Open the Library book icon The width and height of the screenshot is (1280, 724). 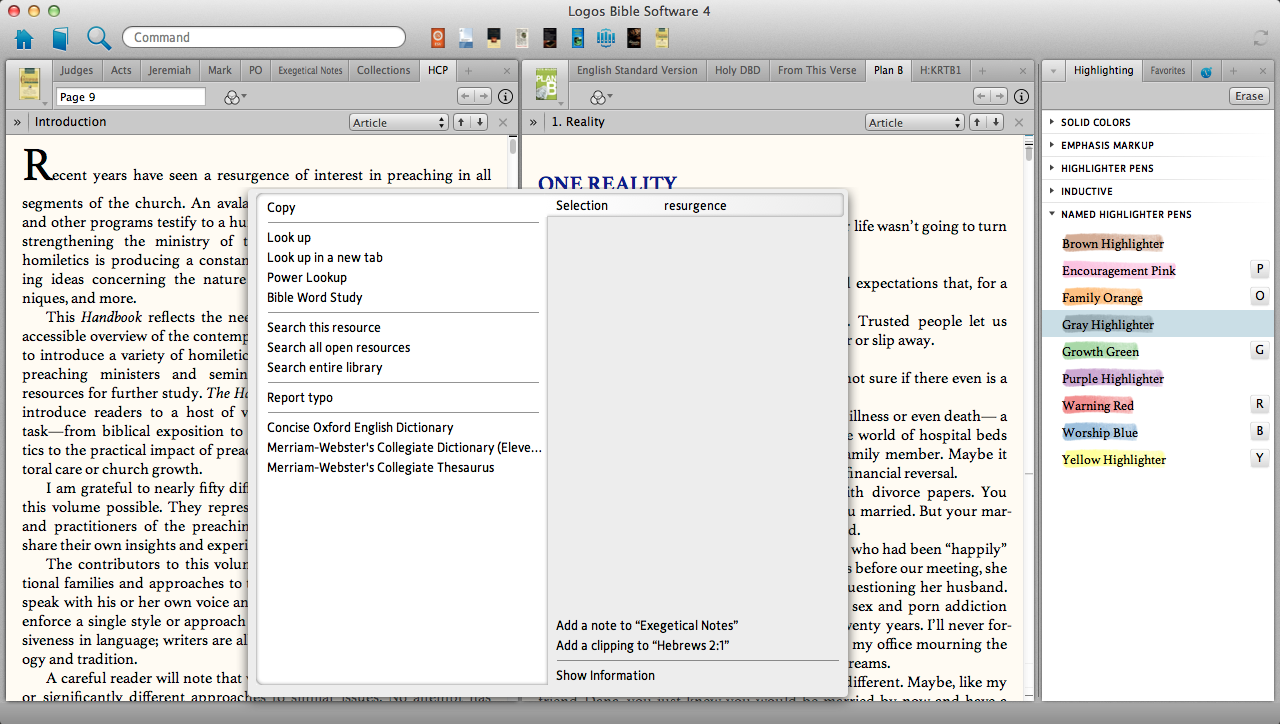[x=61, y=39]
